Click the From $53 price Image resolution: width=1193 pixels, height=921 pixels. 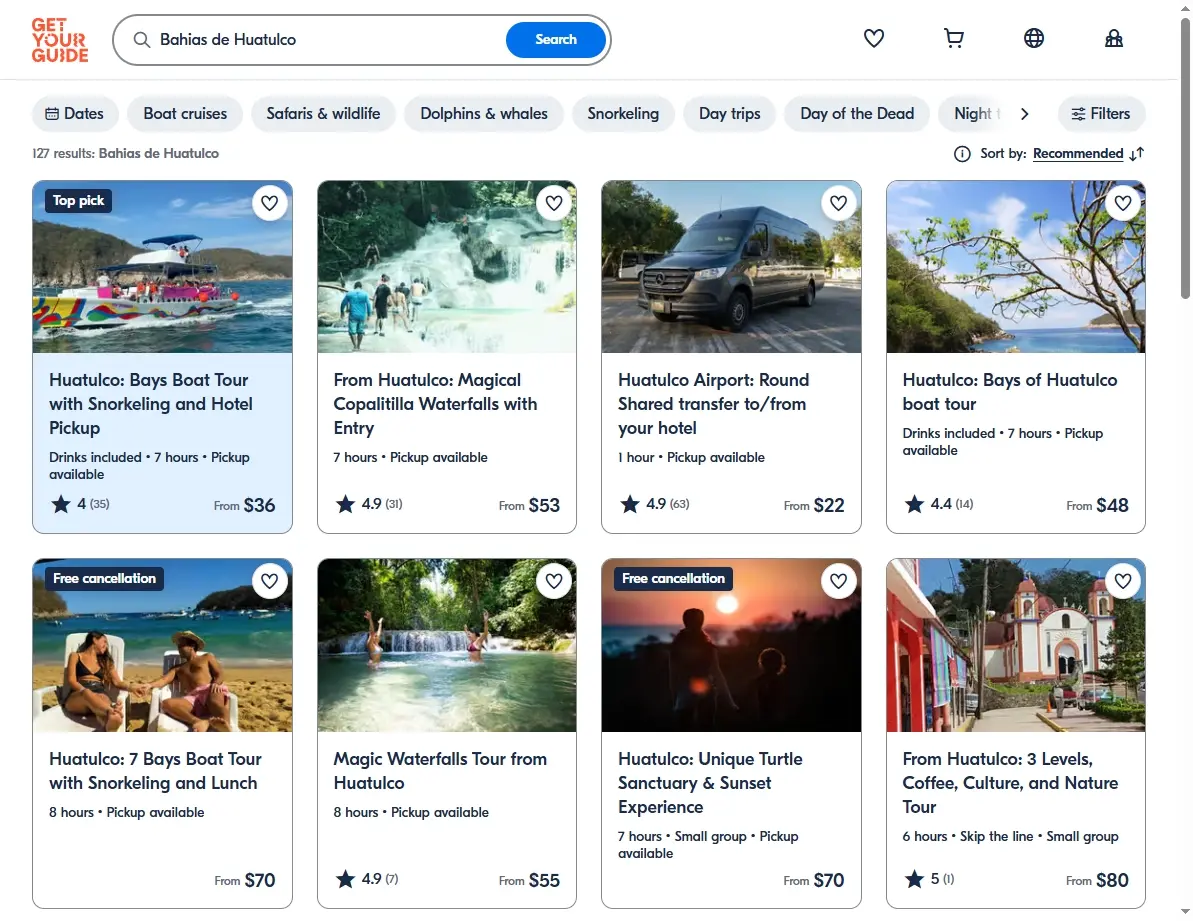coord(529,505)
